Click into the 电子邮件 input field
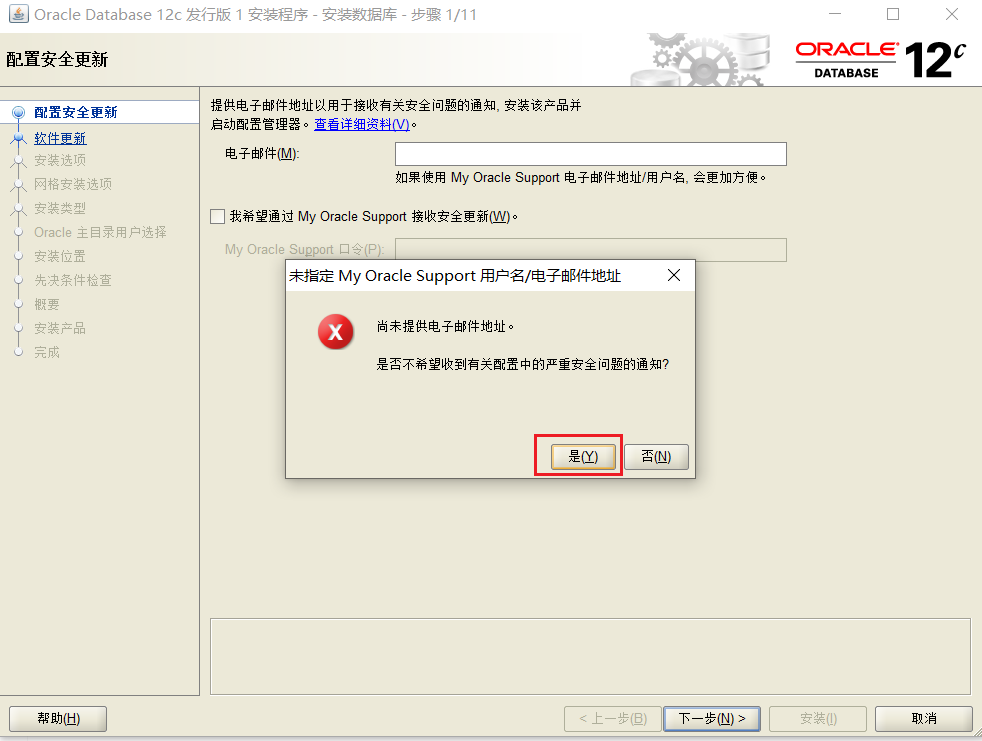The height and width of the screenshot is (741, 982). point(591,154)
